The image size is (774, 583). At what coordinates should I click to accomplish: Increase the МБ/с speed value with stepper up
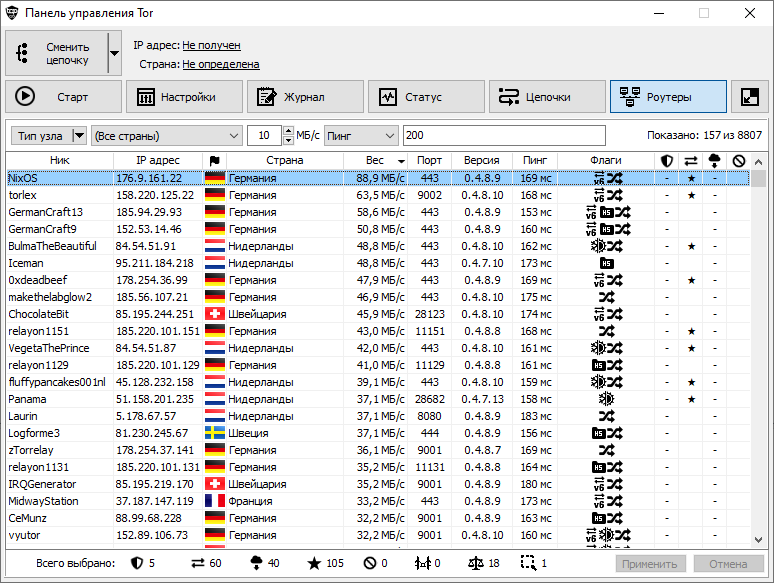[289, 131]
